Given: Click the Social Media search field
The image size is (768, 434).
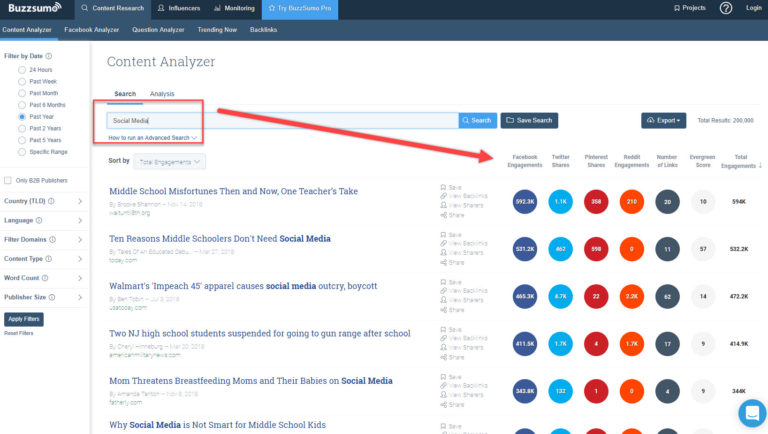Looking at the screenshot, I should point(282,121).
